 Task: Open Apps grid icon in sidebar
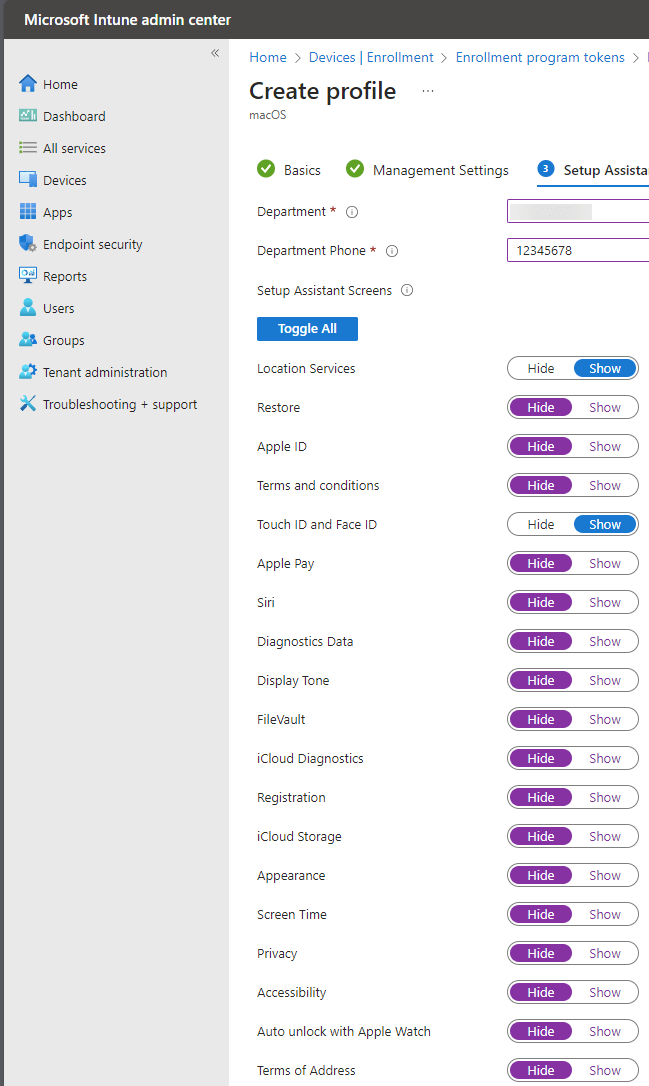click(28, 211)
